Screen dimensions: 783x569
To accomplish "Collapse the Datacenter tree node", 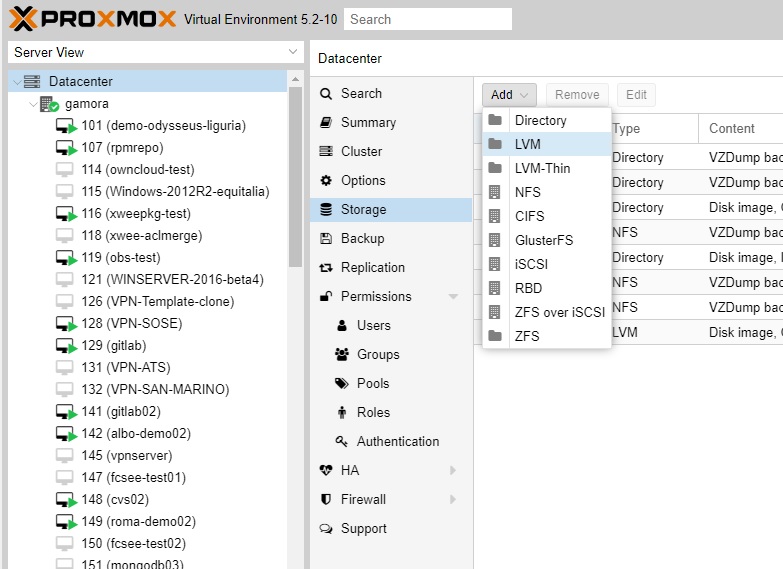I will pos(16,82).
